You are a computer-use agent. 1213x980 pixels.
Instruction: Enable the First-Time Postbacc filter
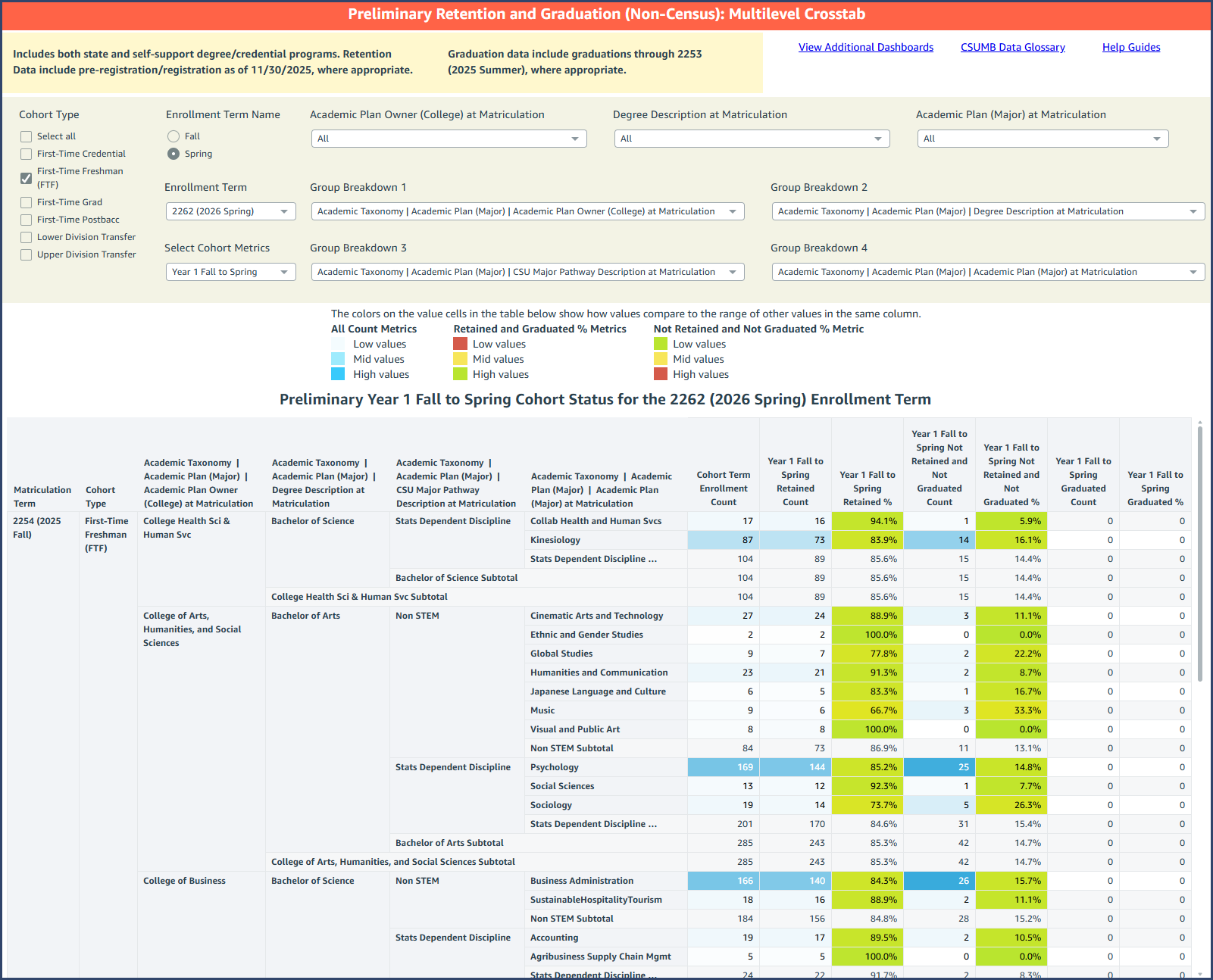click(x=26, y=219)
